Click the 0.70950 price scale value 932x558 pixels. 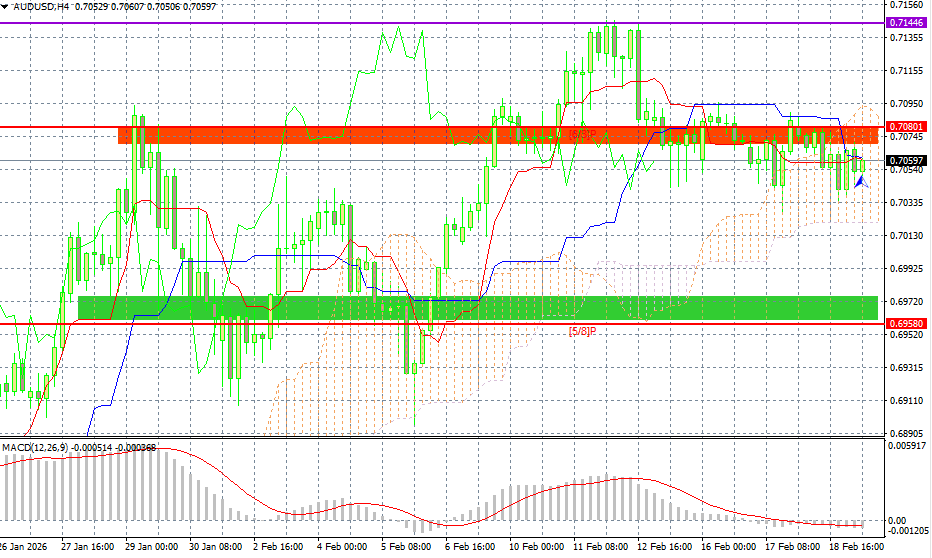coord(906,103)
